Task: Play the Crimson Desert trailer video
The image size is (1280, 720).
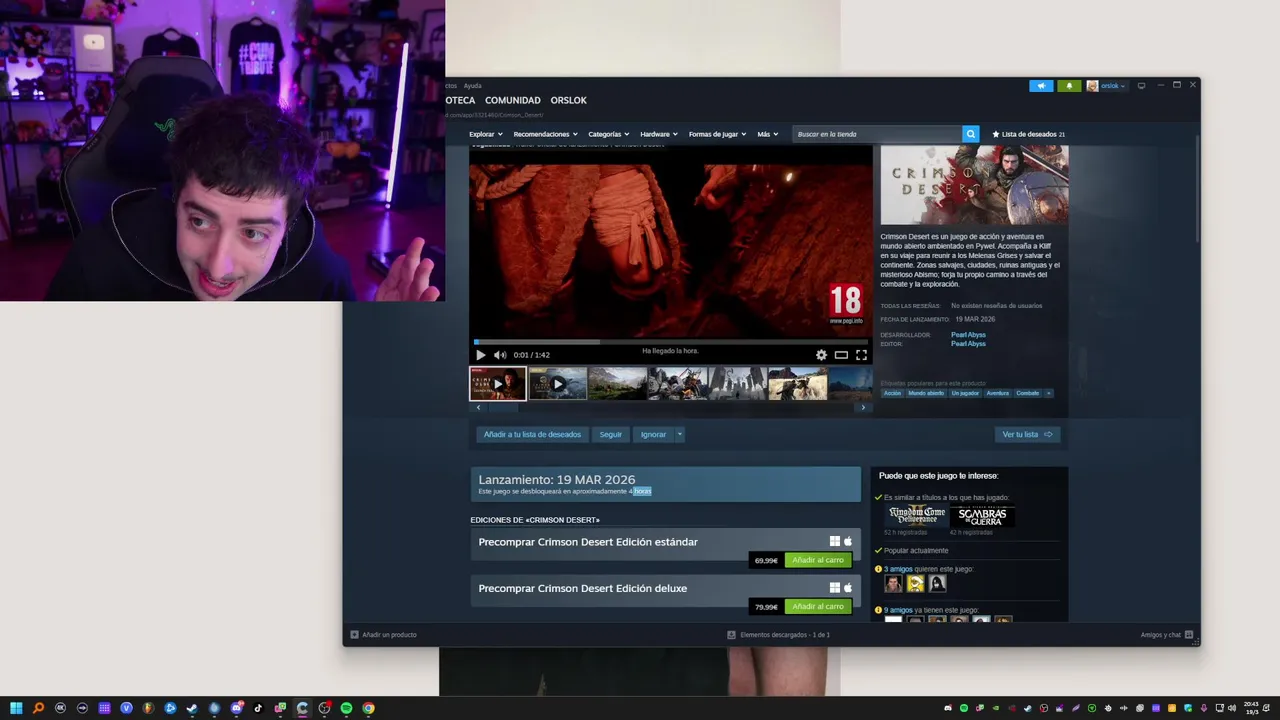Action: point(480,355)
